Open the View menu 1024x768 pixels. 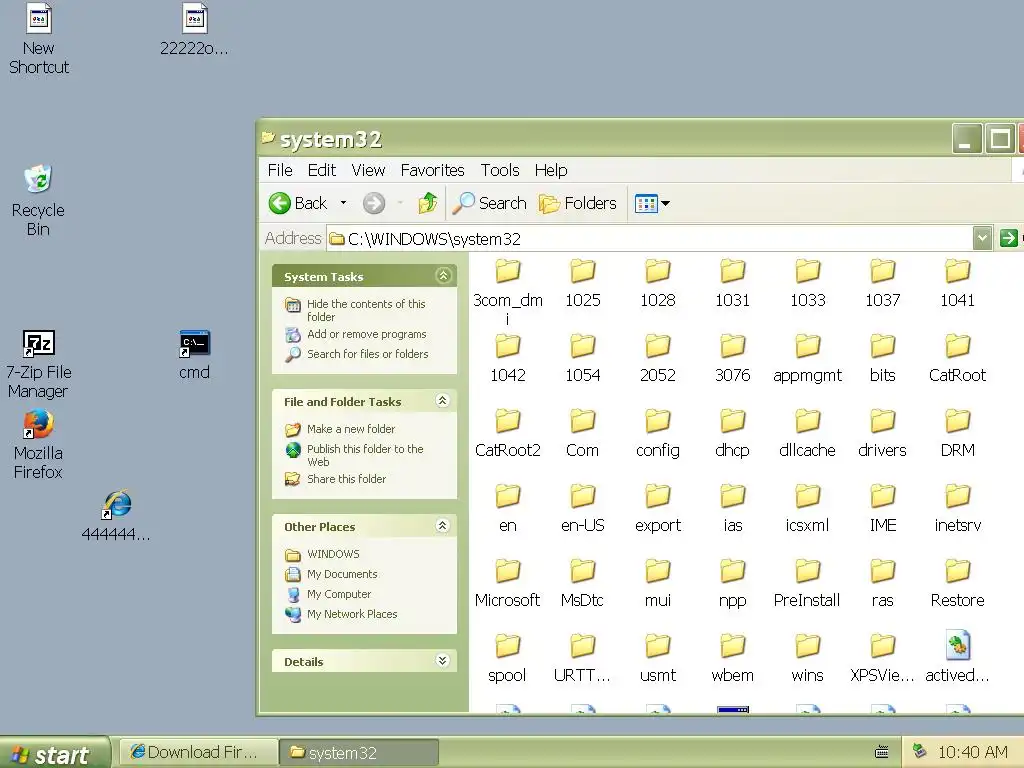click(x=368, y=170)
